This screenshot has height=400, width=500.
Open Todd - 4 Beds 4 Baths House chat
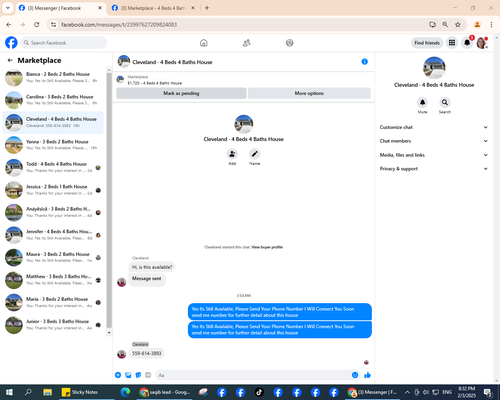(x=53, y=167)
